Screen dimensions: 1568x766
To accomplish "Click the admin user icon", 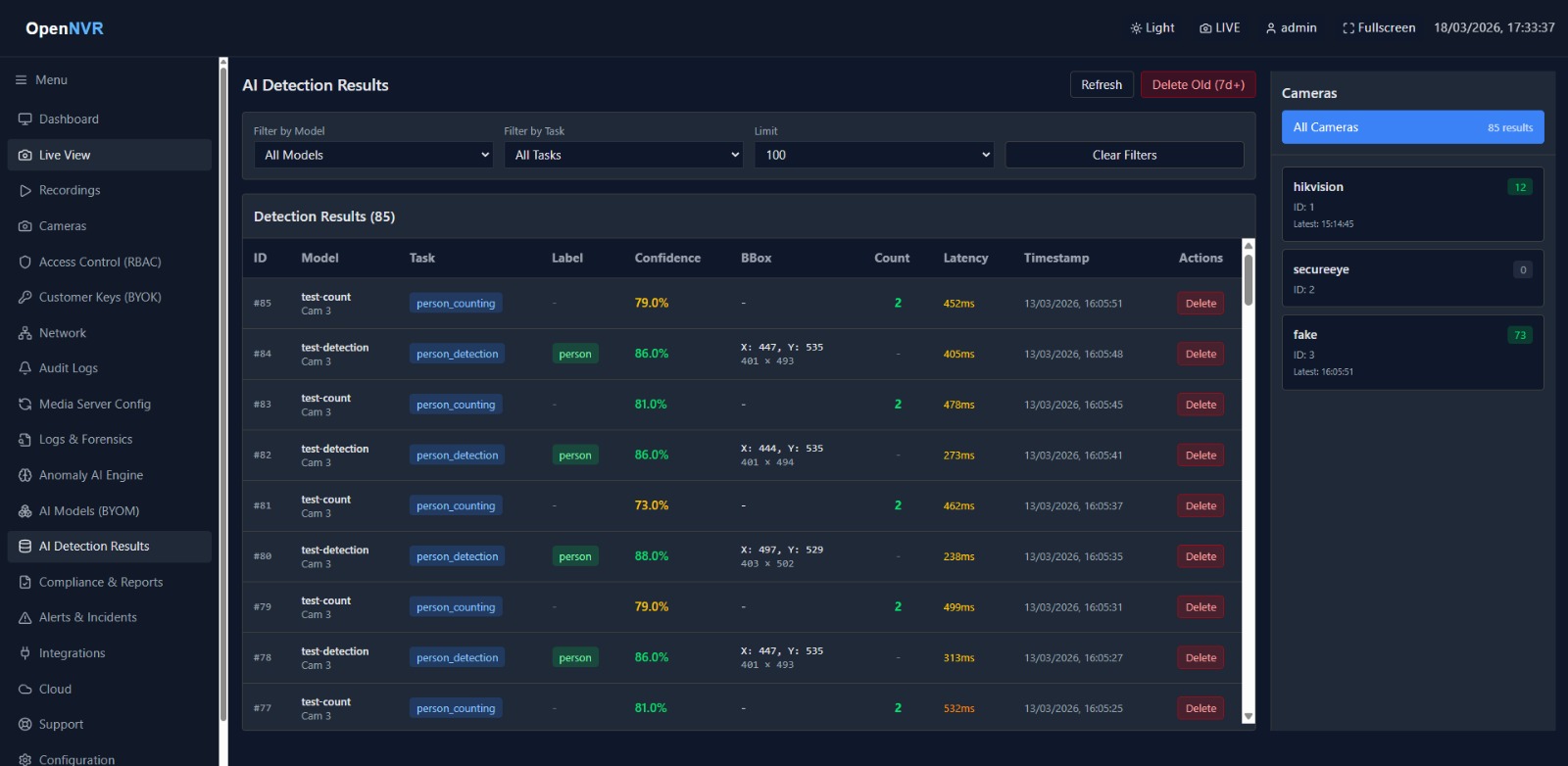I will click(x=1271, y=28).
